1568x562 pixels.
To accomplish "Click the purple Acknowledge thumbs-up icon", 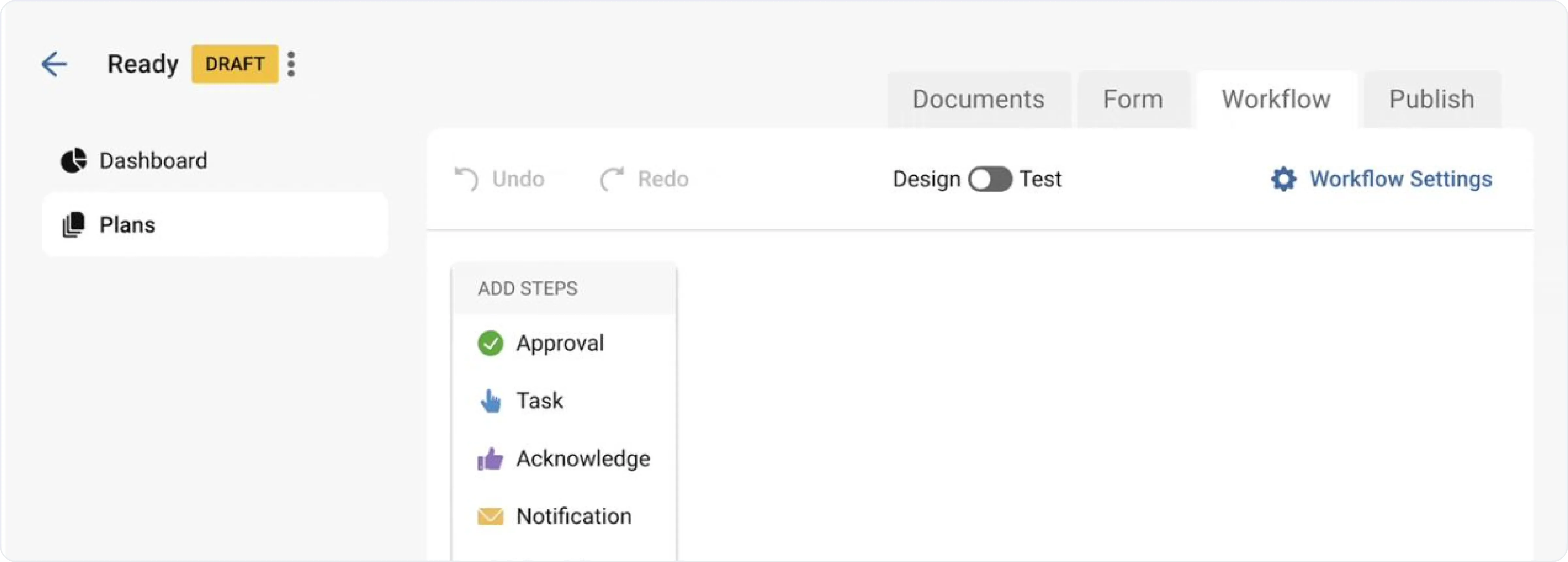I will 491,458.
